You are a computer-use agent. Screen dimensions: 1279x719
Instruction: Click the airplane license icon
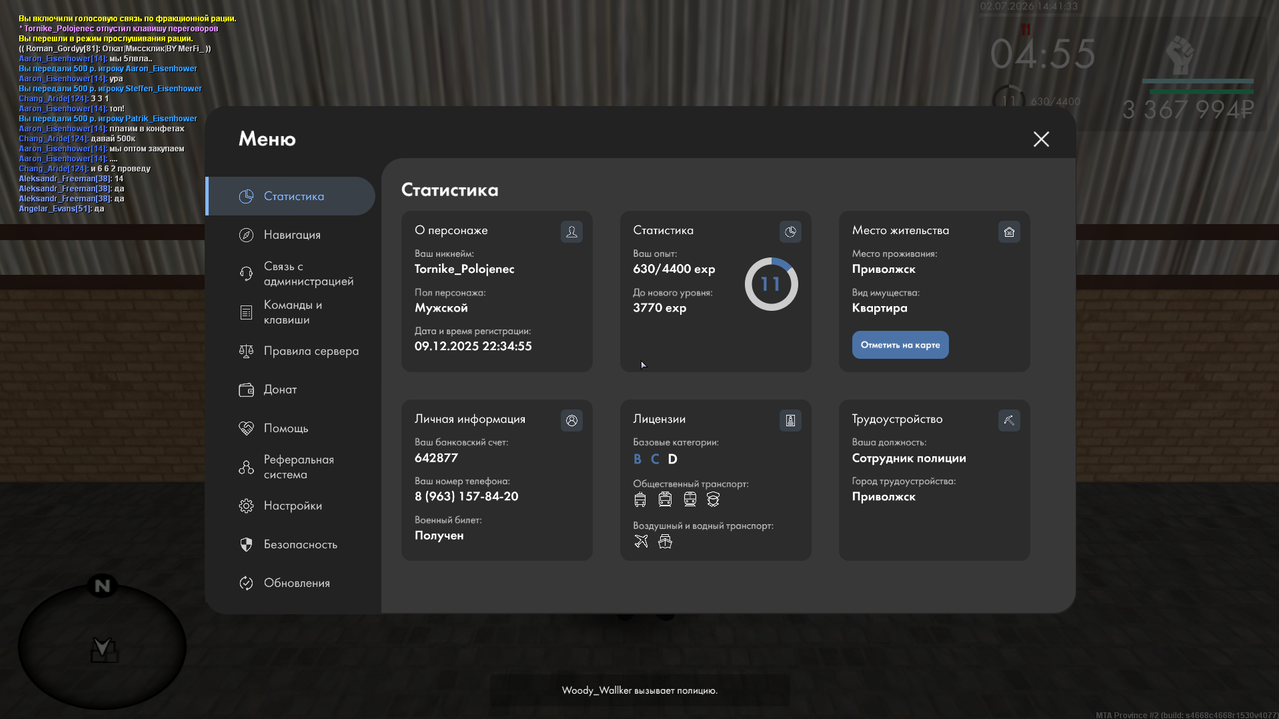(641, 541)
